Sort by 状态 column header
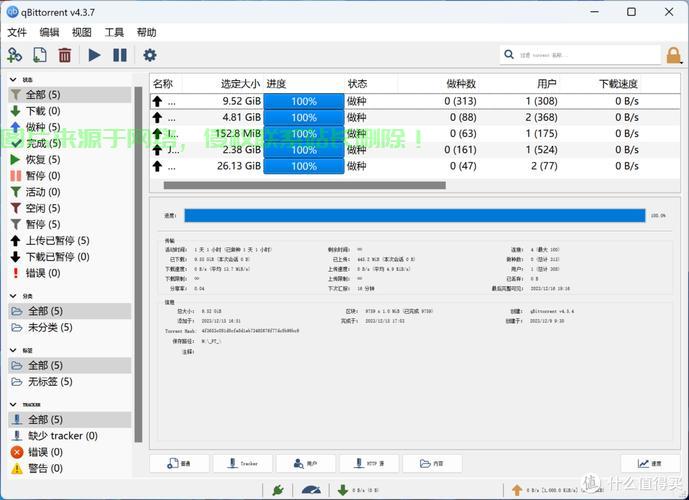 click(x=371, y=83)
